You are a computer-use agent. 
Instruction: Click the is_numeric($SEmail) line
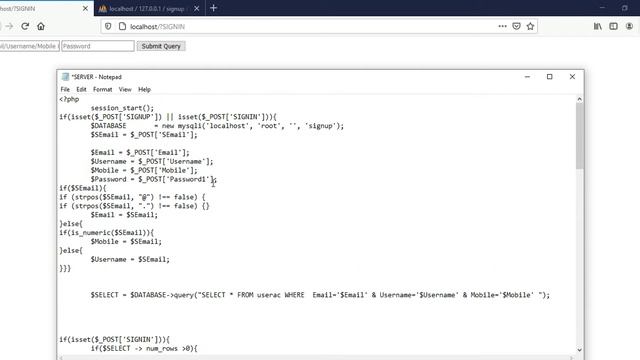pyautogui.click(x=107, y=233)
